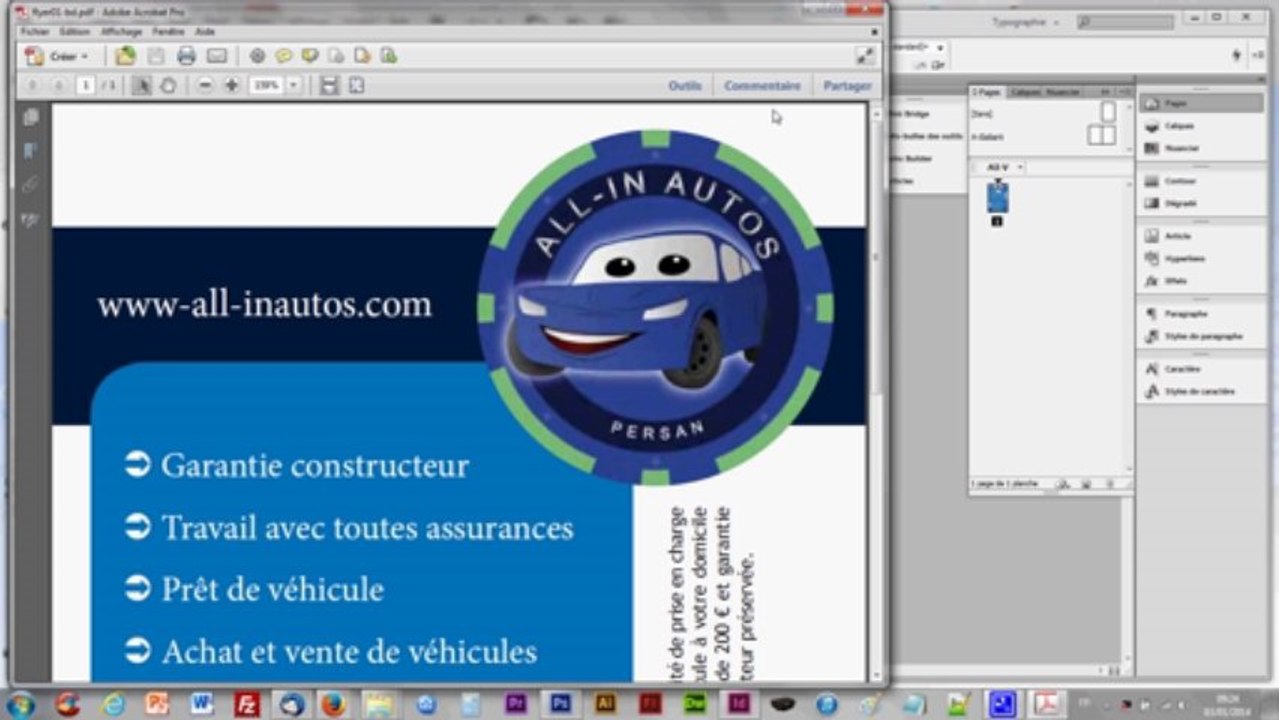The width and height of the screenshot is (1279, 720).
Task: Open the Pages panel flyout menu in InDesign
Action: coord(1127,92)
